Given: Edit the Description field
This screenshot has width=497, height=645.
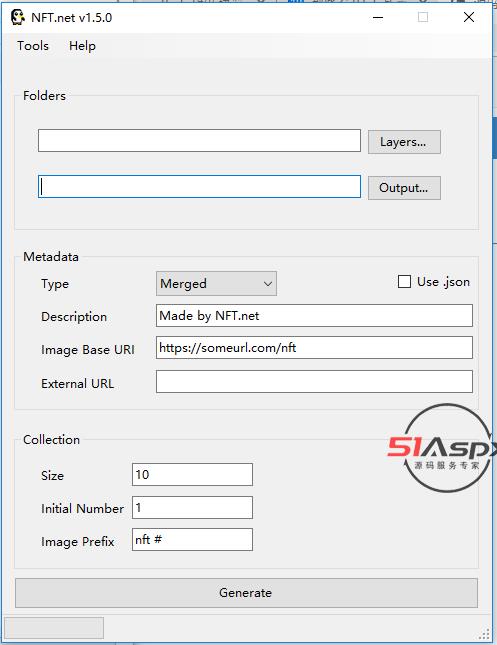Looking at the screenshot, I should coord(314,316).
